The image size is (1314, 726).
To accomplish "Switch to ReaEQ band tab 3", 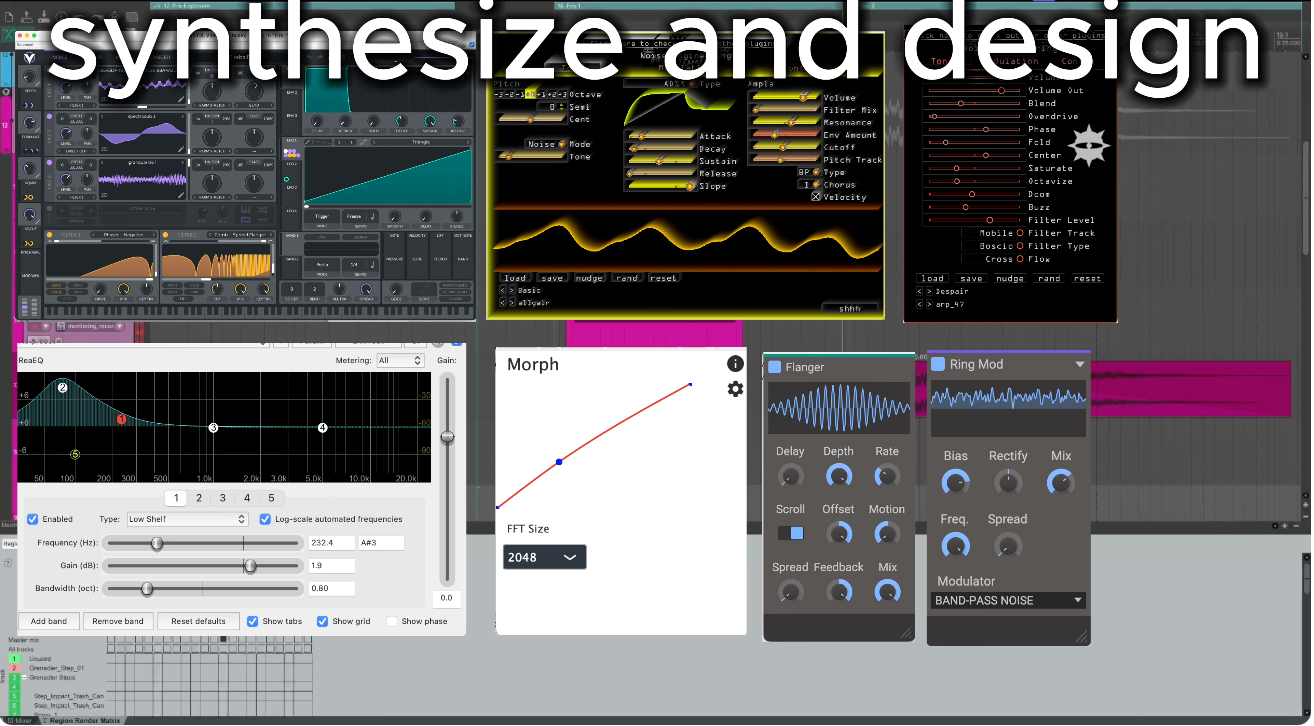I will tap(223, 497).
